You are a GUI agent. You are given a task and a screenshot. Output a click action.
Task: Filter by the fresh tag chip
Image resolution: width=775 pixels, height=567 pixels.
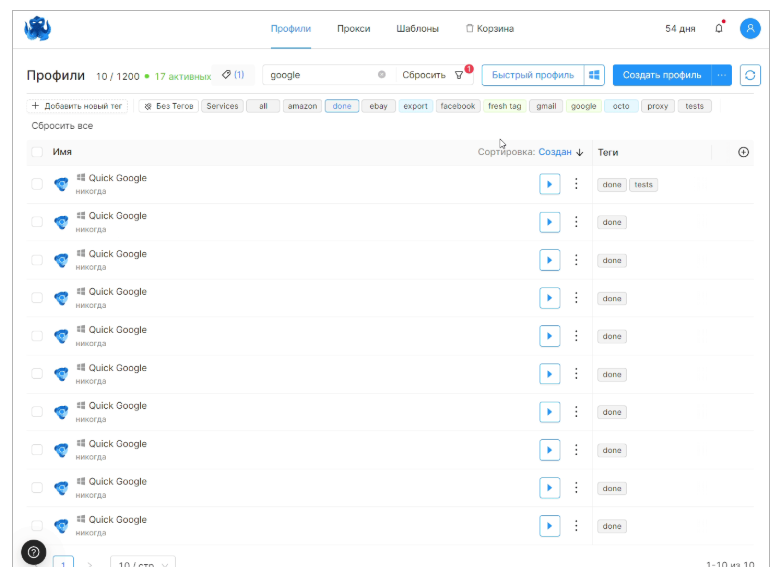tap(505, 106)
